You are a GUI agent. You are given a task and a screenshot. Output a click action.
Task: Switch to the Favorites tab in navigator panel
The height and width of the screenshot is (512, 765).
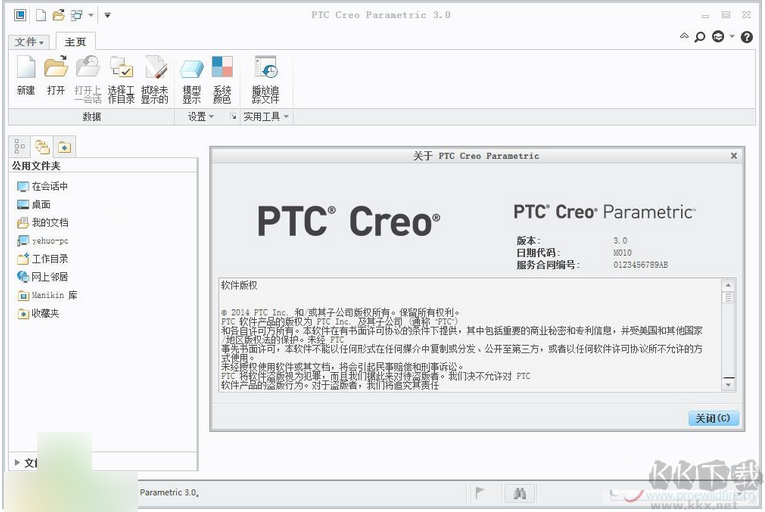[x=64, y=146]
